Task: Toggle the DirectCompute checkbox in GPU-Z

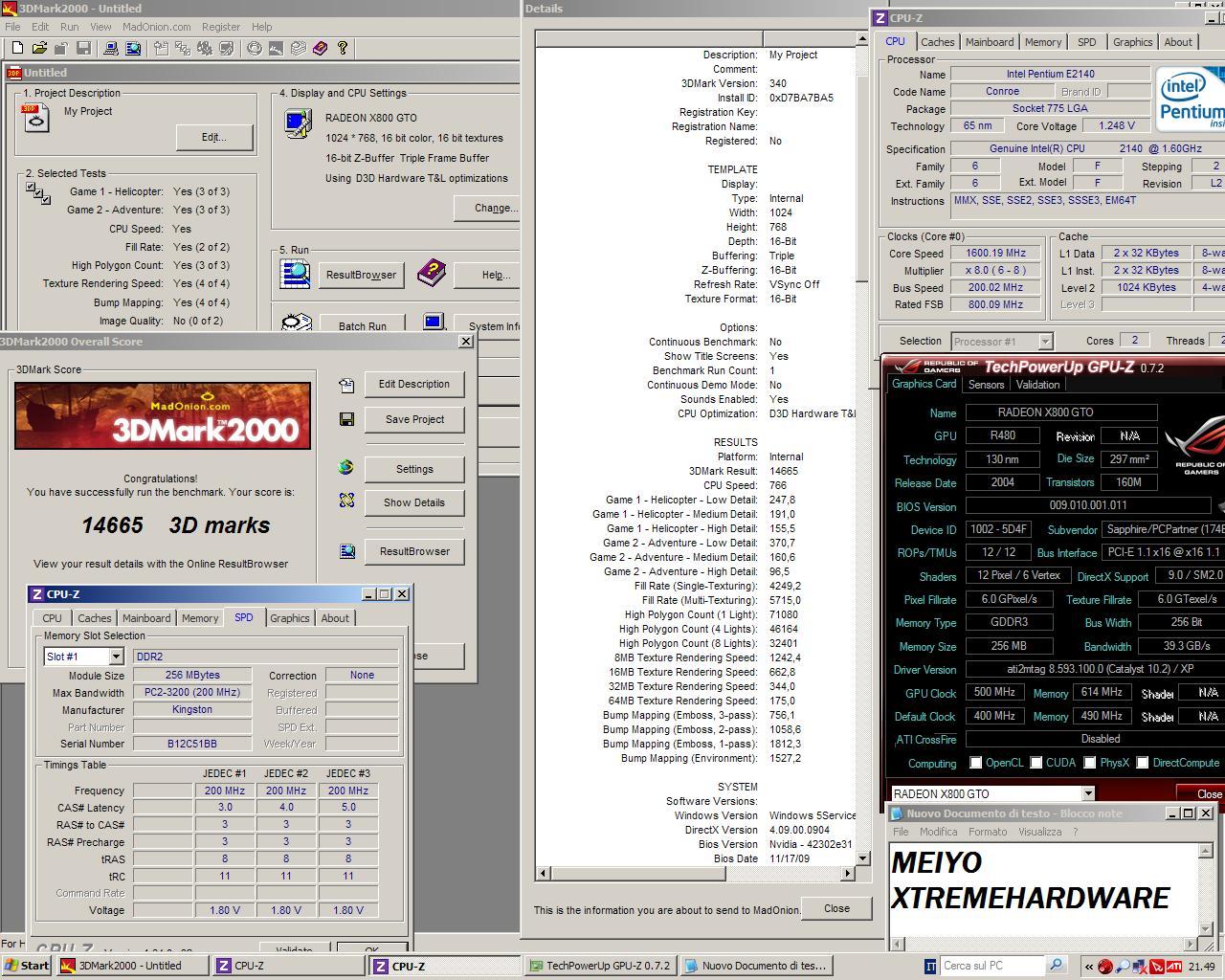Action: 1143,763
